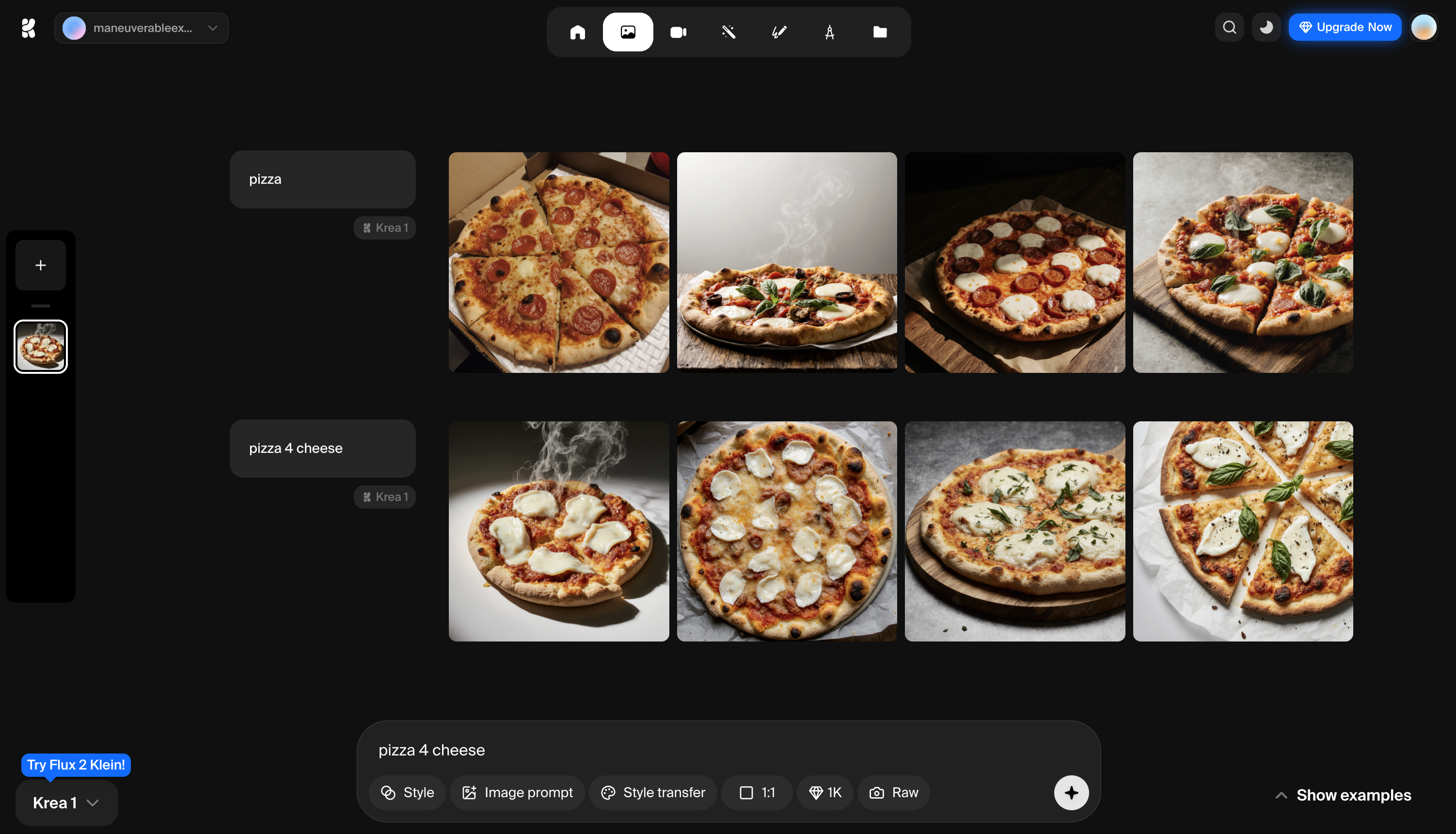This screenshot has height=834, width=1456.
Task: Open the Enhancer magic wand tool
Action: pos(728,32)
